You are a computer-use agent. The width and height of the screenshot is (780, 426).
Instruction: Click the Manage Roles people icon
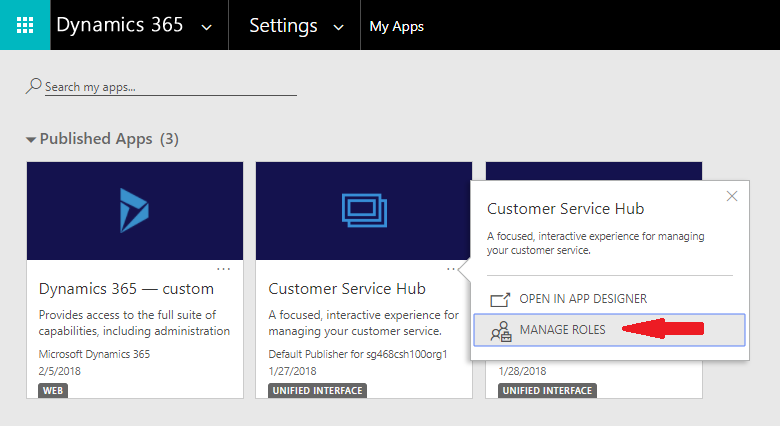[501, 330]
